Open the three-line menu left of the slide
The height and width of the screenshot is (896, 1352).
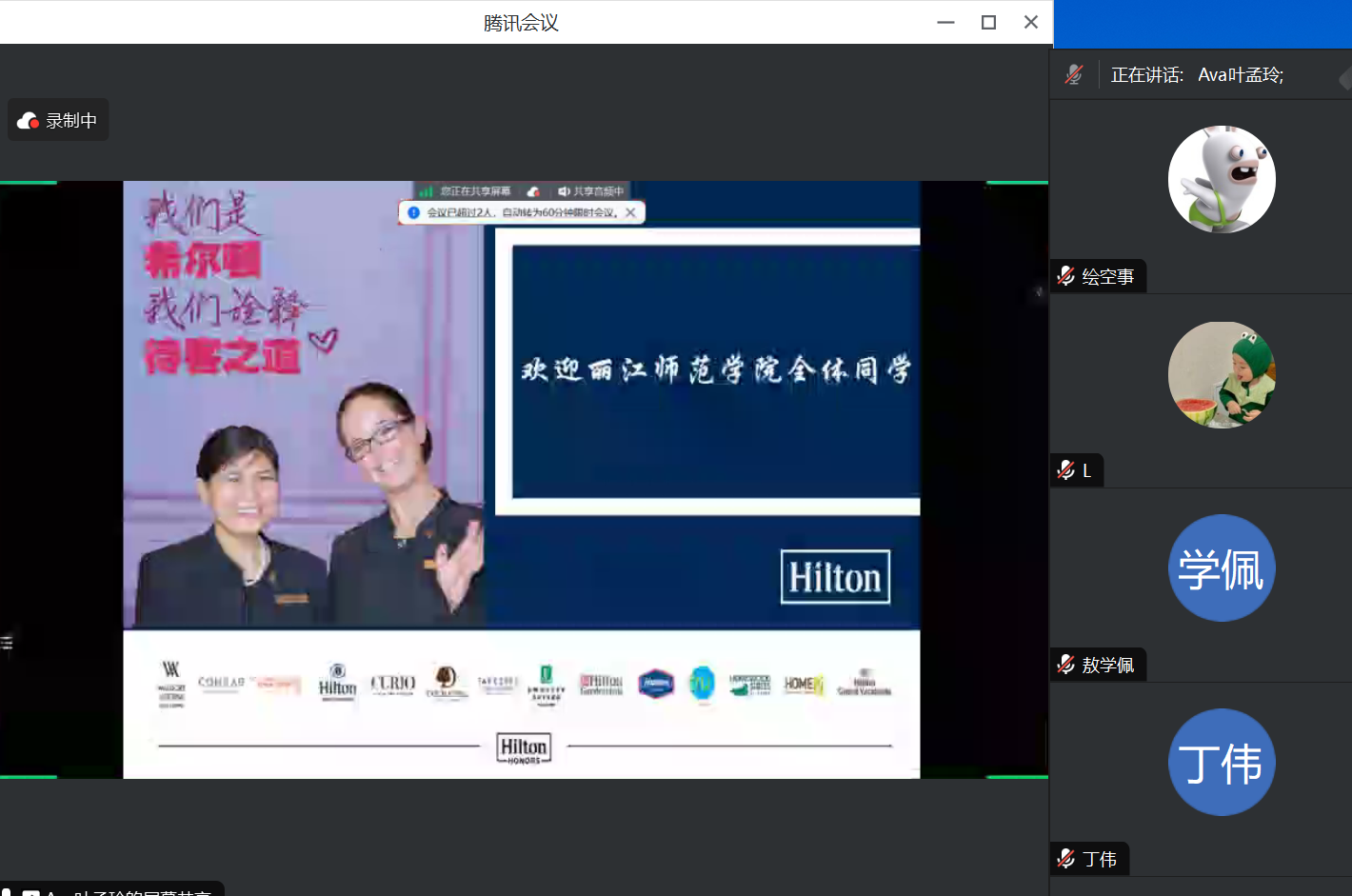pyautogui.click(x=7, y=643)
